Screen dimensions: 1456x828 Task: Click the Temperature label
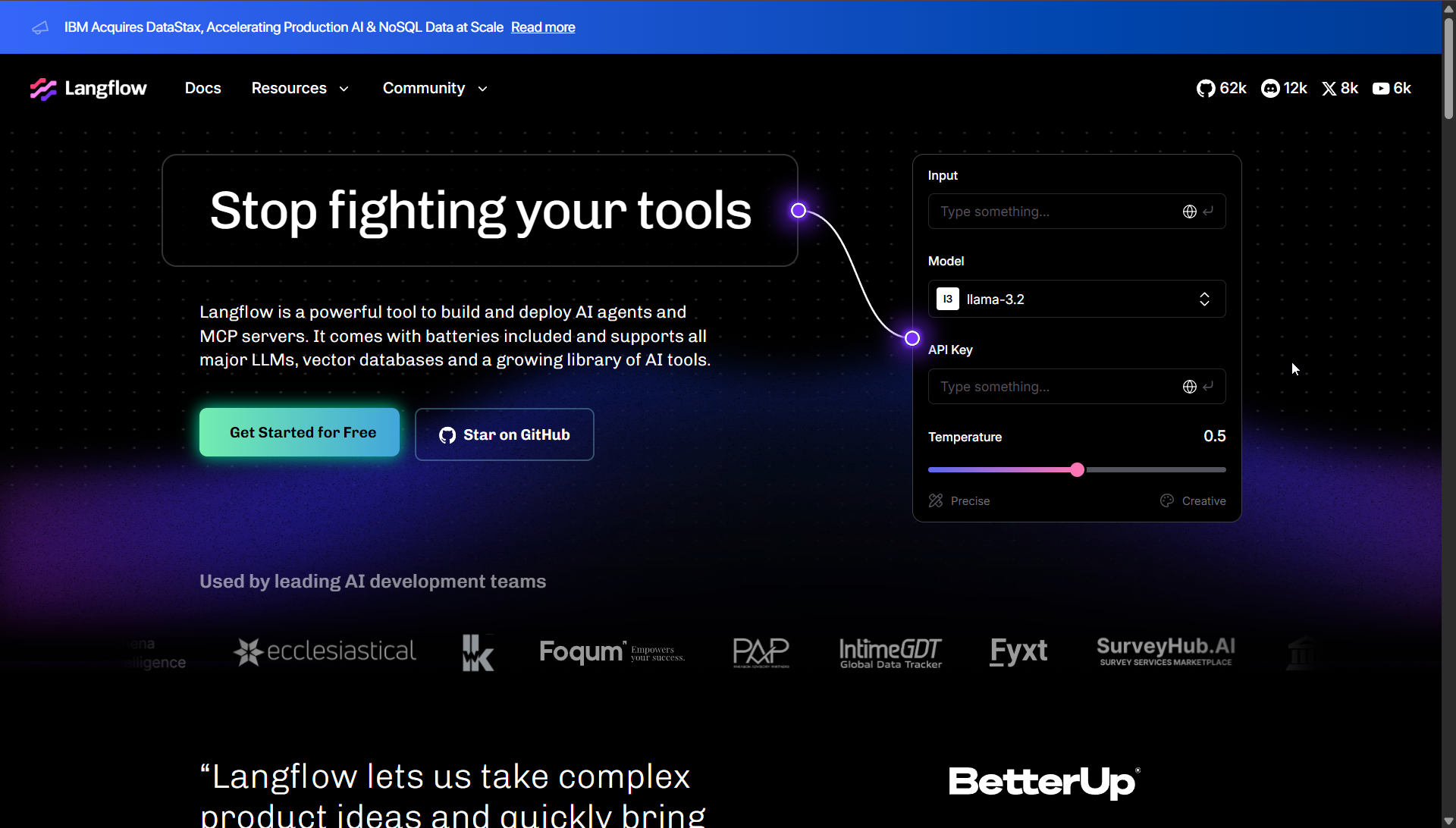(965, 437)
